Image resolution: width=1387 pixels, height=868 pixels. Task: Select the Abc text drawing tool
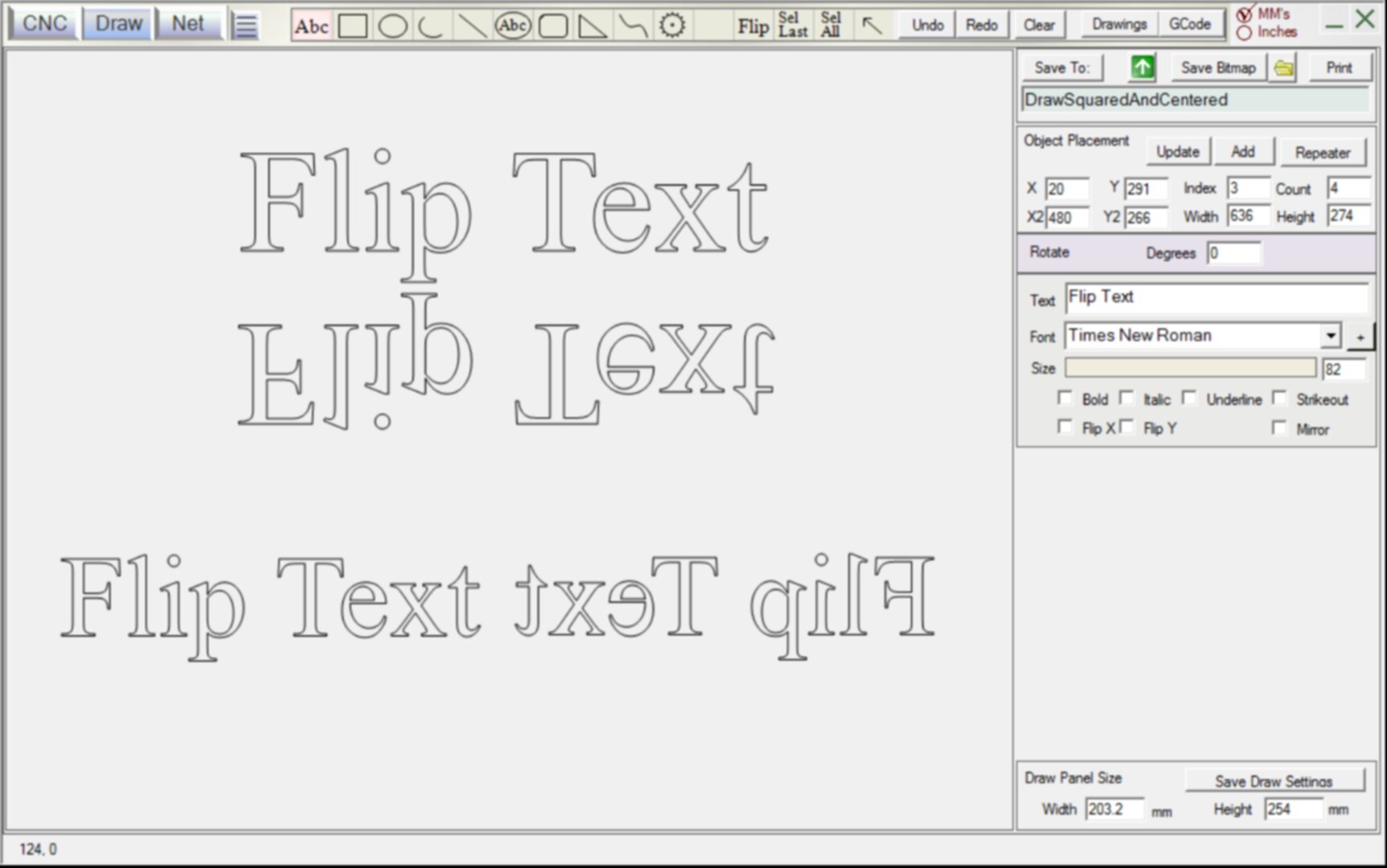[x=311, y=27]
